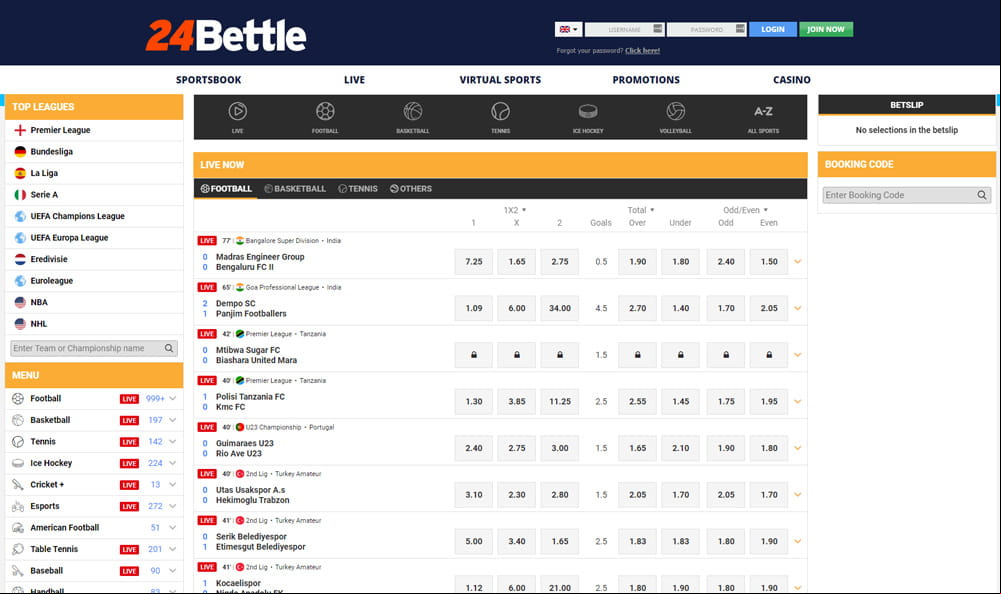Click the search icon in team search field
This screenshot has height=594, width=1001.
pyautogui.click(x=169, y=348)
